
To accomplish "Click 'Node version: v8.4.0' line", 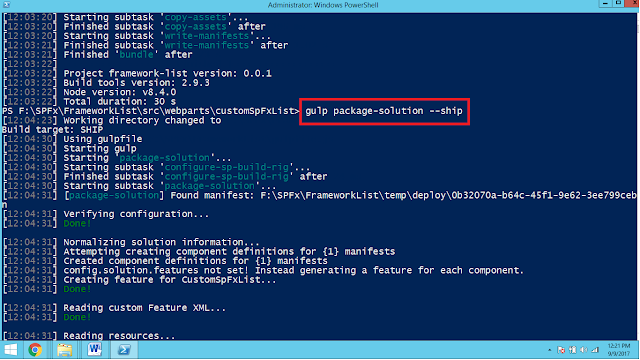I will [x=120, y=92].
